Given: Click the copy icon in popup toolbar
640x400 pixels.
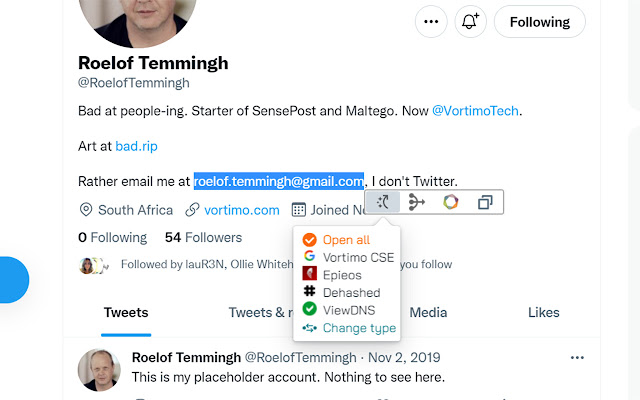Looking at the screenshot, I should [x=485, y=202].
